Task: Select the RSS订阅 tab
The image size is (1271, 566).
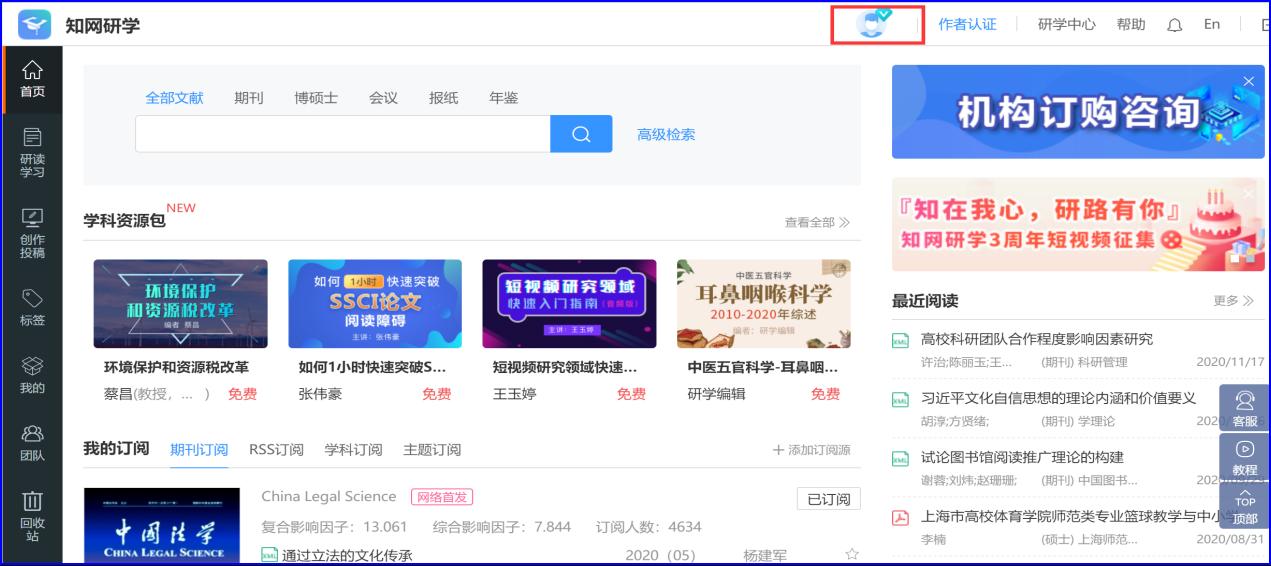Action: click(276, 450)
